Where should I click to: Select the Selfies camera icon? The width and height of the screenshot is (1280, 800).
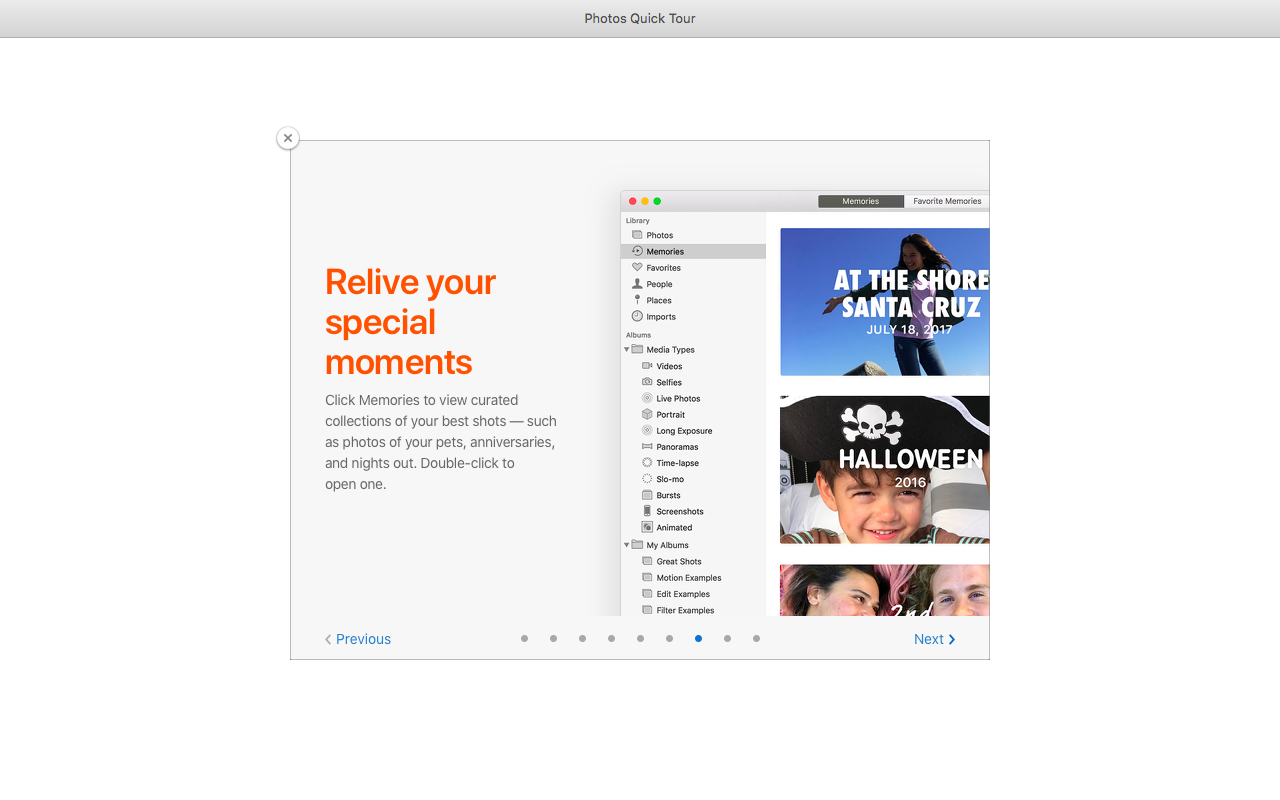pyautogui.click(x=647, y=382)
